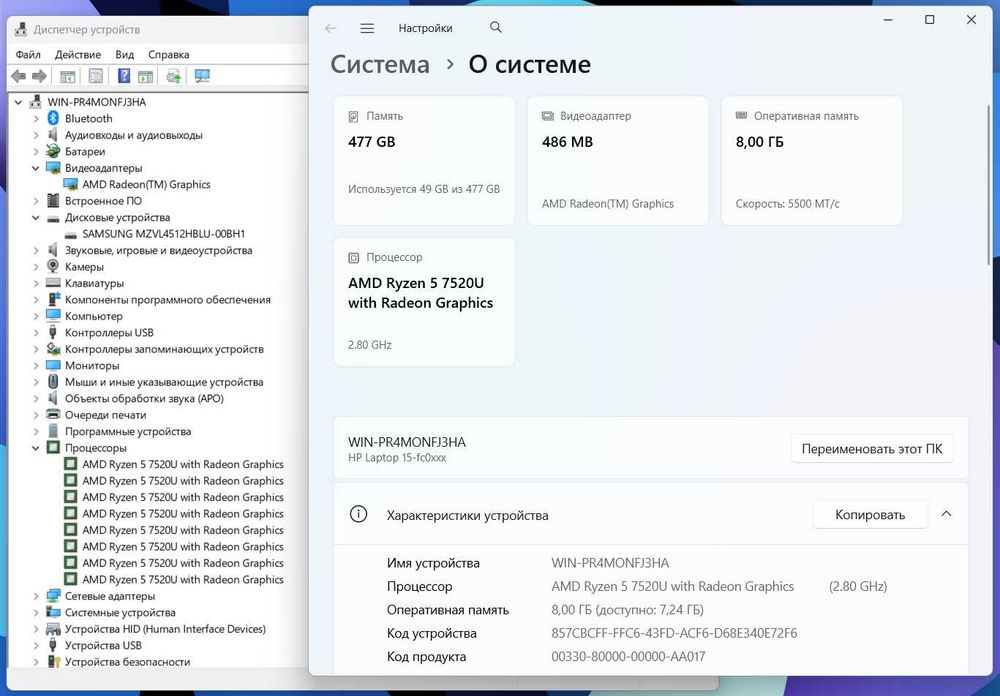Select Компьютер item in device tree
The image size is (1000, 696).
[93, 316]
